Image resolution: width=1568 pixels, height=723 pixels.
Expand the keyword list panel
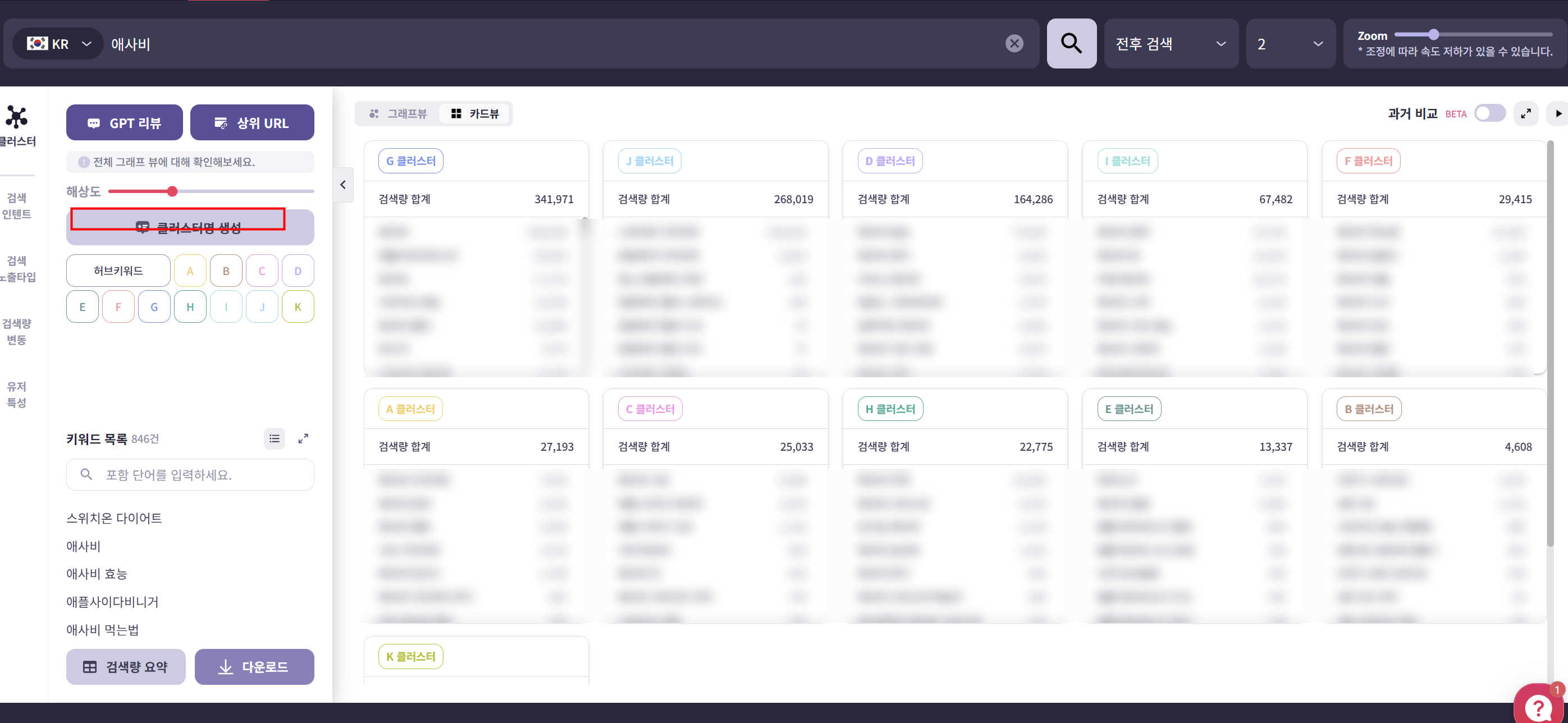pos(303,438)
